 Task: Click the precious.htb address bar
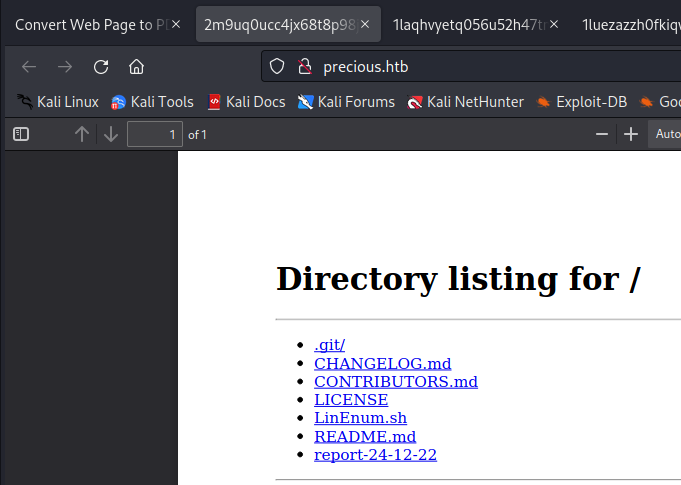pos(471,66)
